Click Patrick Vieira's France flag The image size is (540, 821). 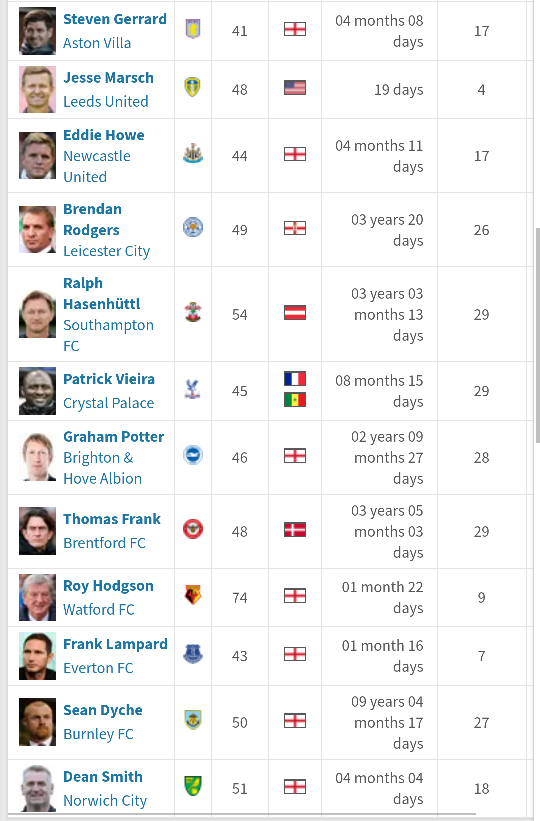pyautogui.click(x=295, y=379)
